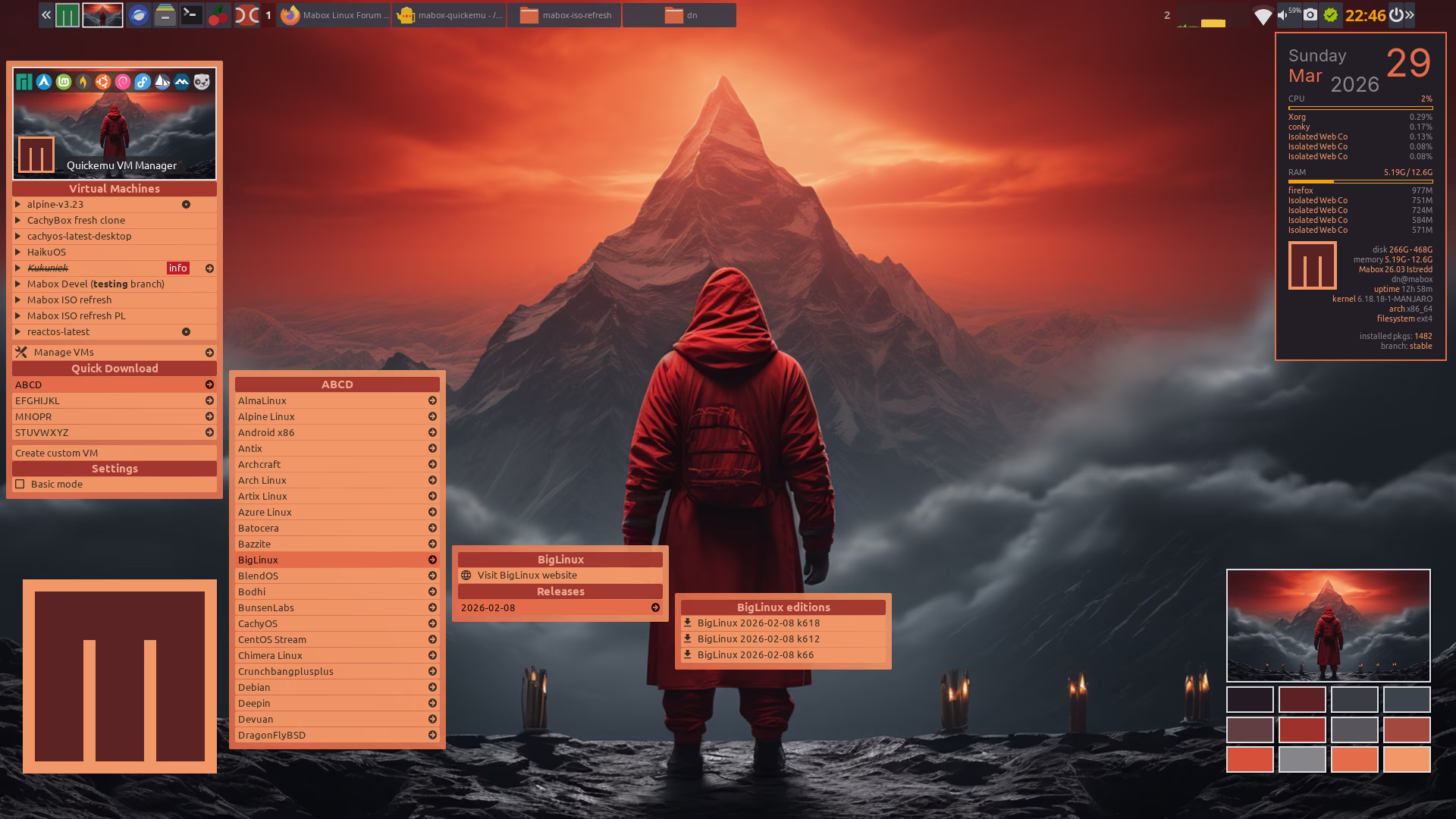Toggle the Basic mode checkbox
Image resolution: width=1456 pixels, height=819 pixels.
pyautogui.click(x=20, y=484)
